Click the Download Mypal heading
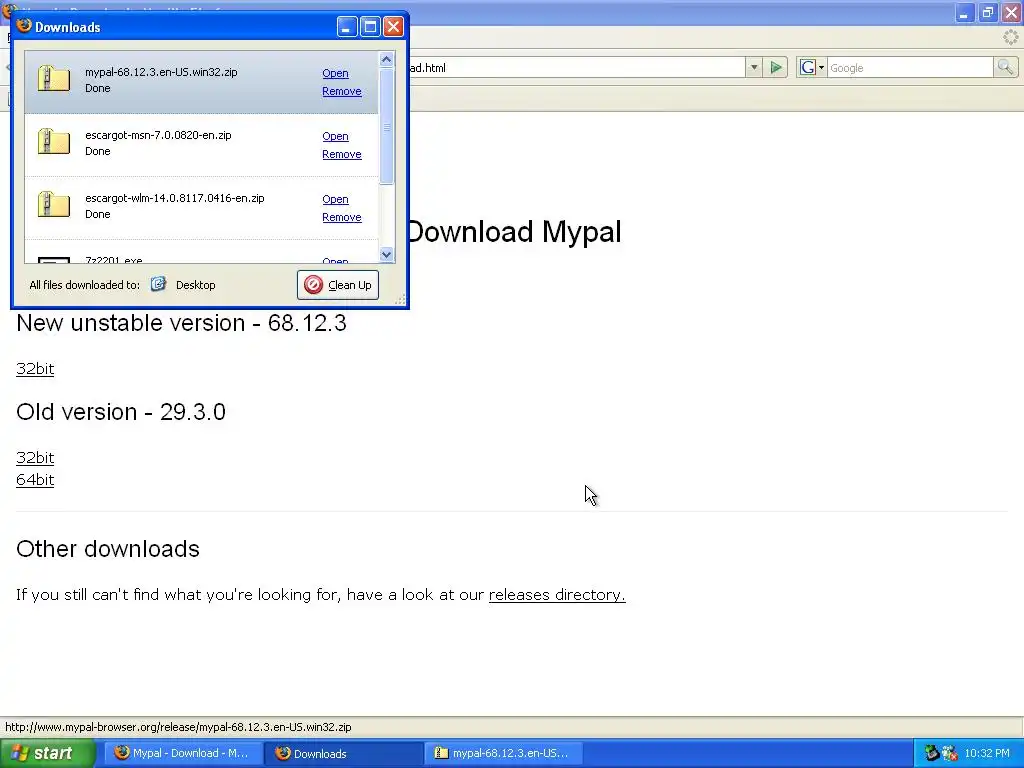 click(x=515, y=231)
